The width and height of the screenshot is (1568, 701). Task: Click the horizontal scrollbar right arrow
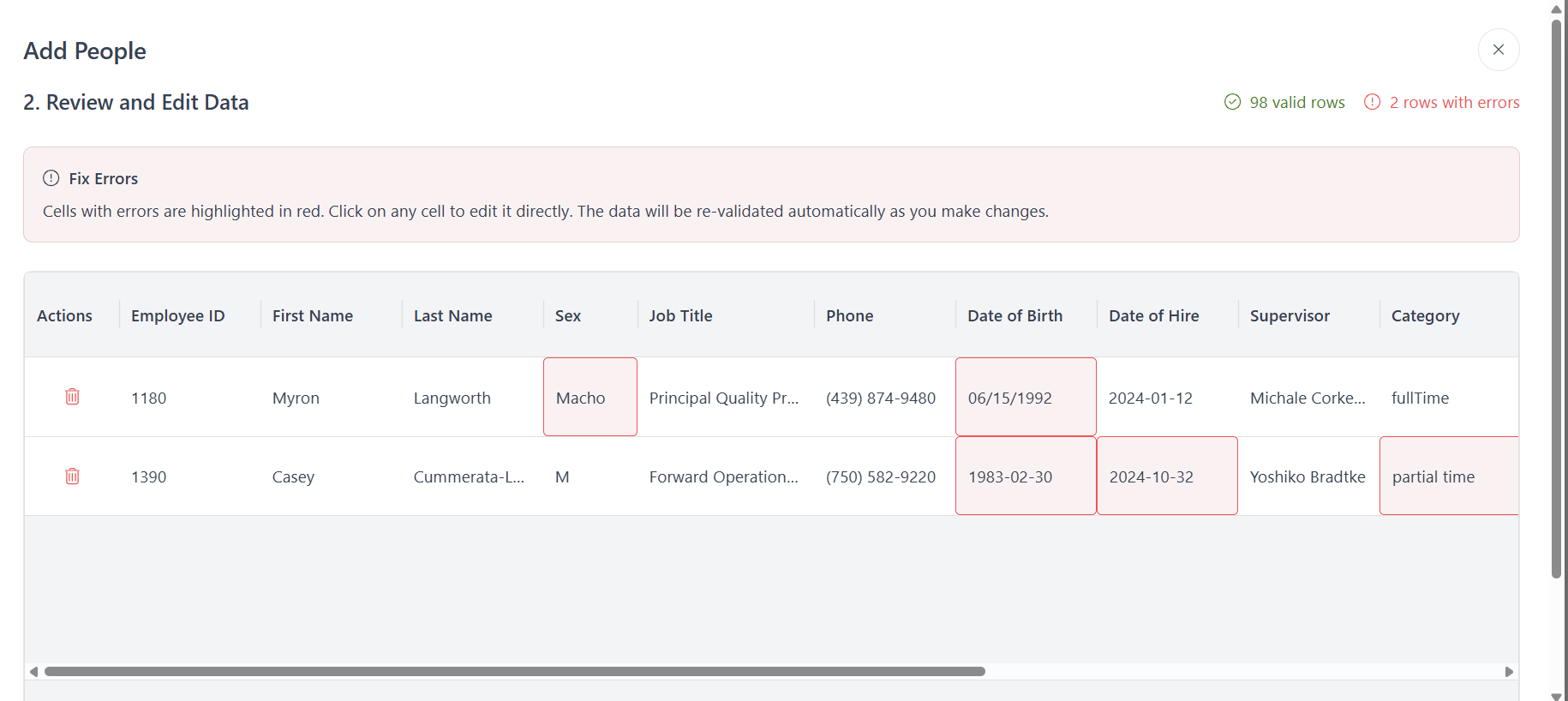point(1509,672)
